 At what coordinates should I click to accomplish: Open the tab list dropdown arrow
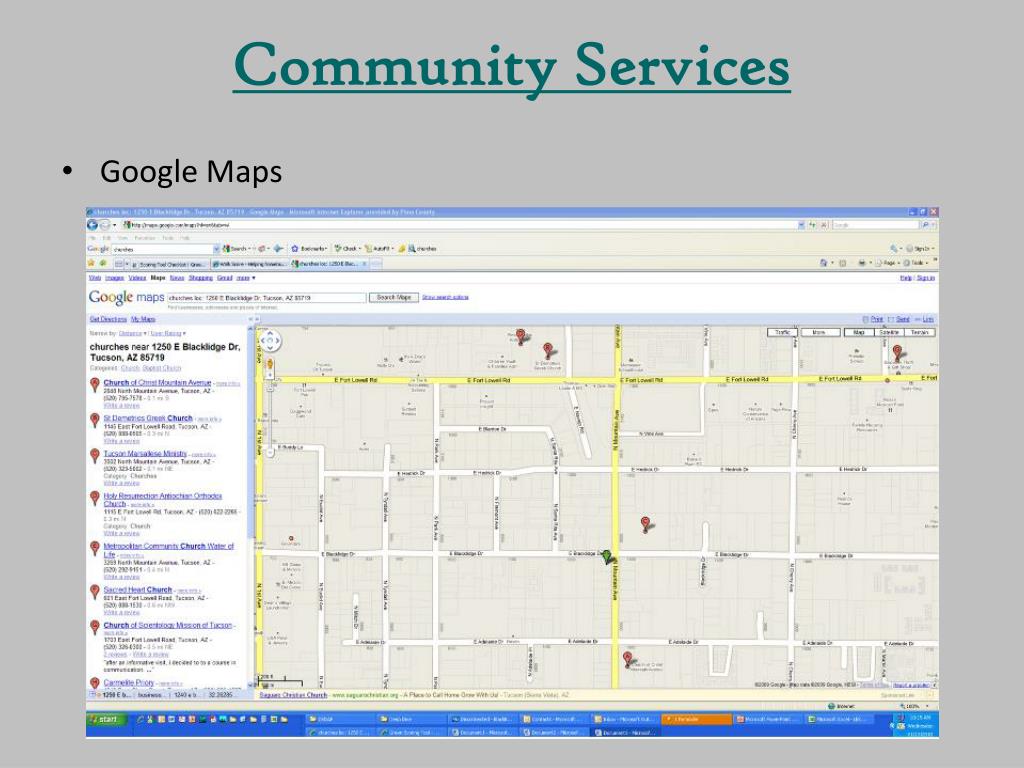(127, 264)
